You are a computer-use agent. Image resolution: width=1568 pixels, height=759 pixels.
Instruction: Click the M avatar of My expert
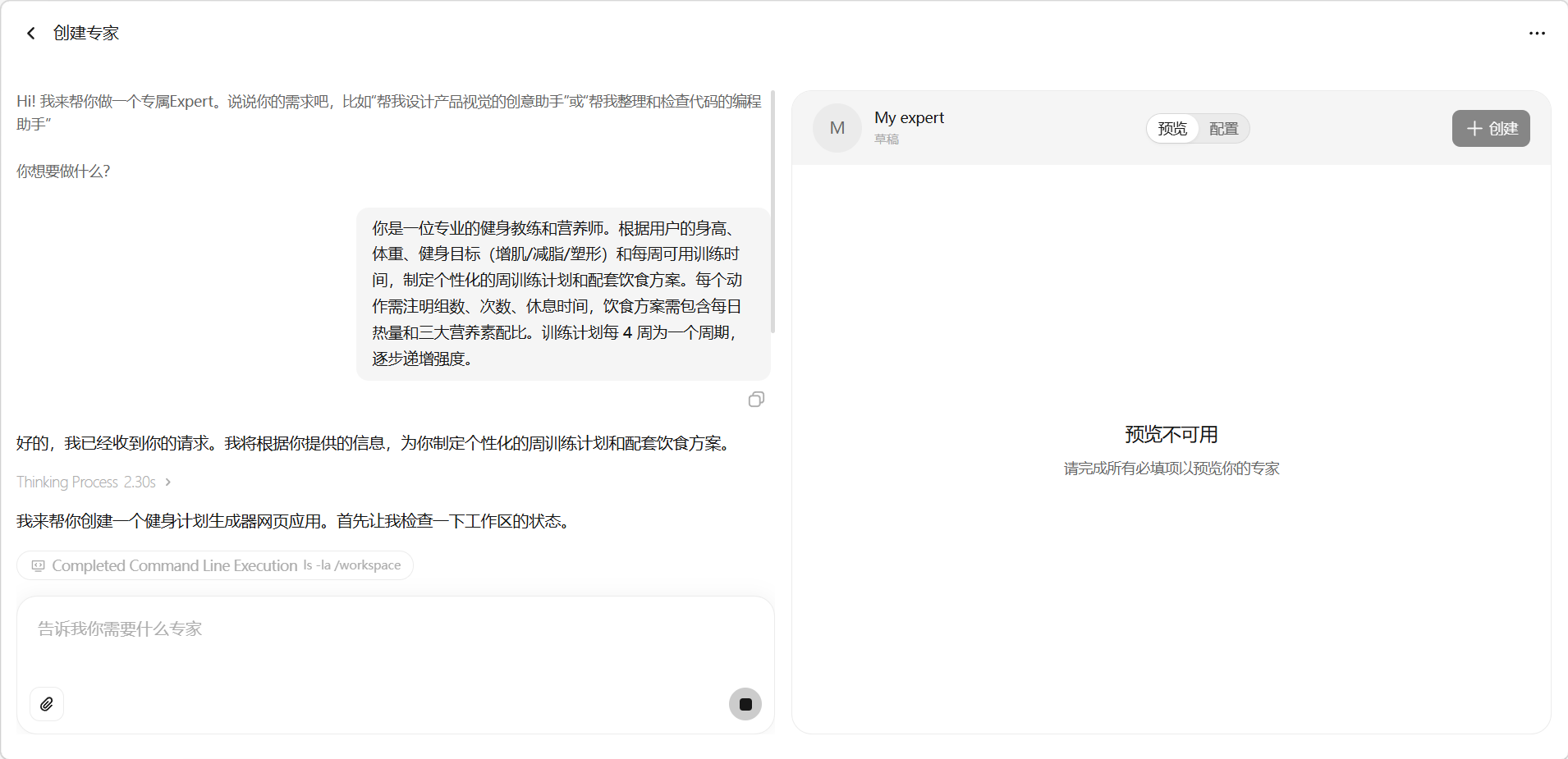coord(837,128)
